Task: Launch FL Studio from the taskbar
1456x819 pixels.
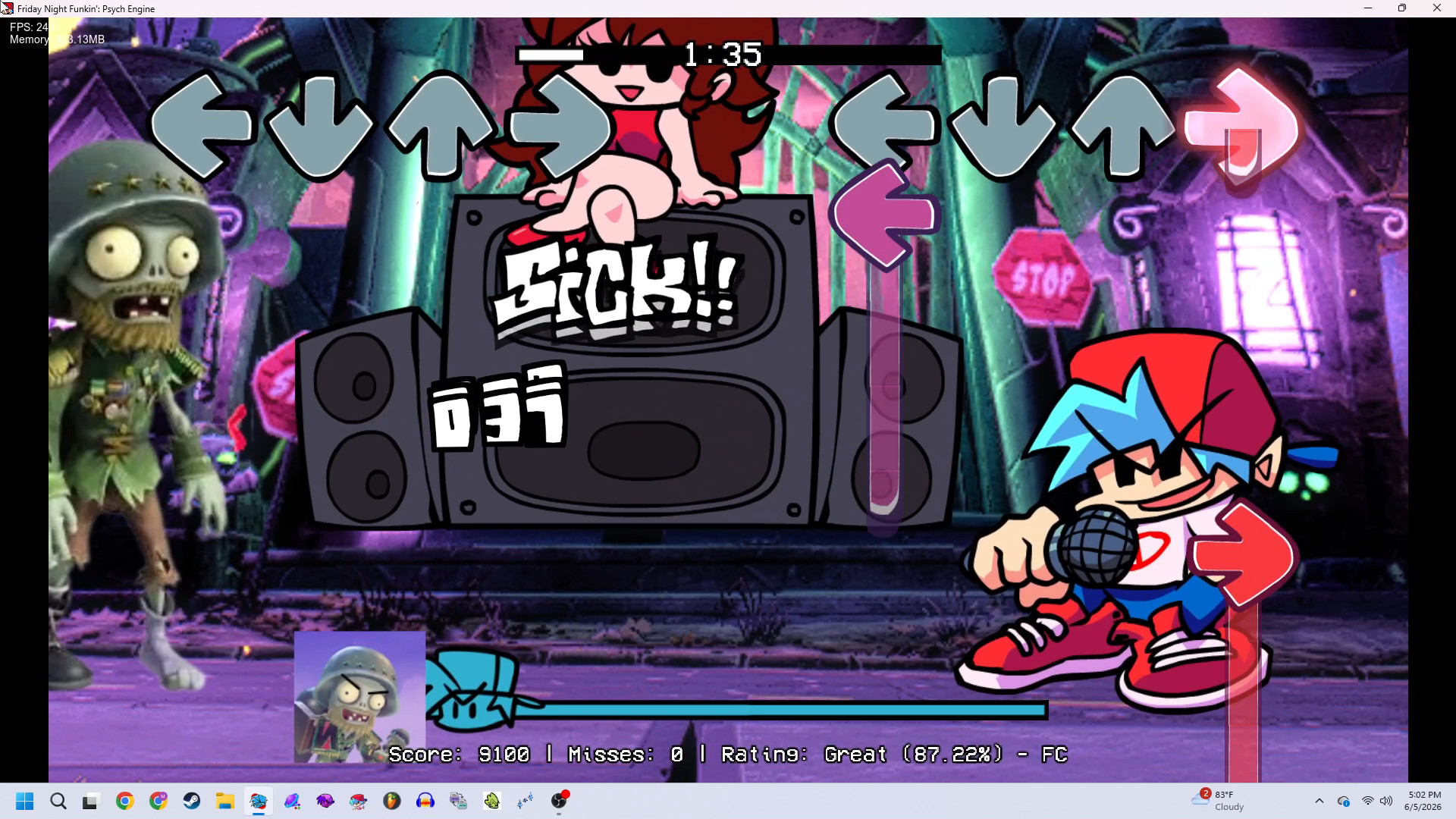Action: coord(392,801)
